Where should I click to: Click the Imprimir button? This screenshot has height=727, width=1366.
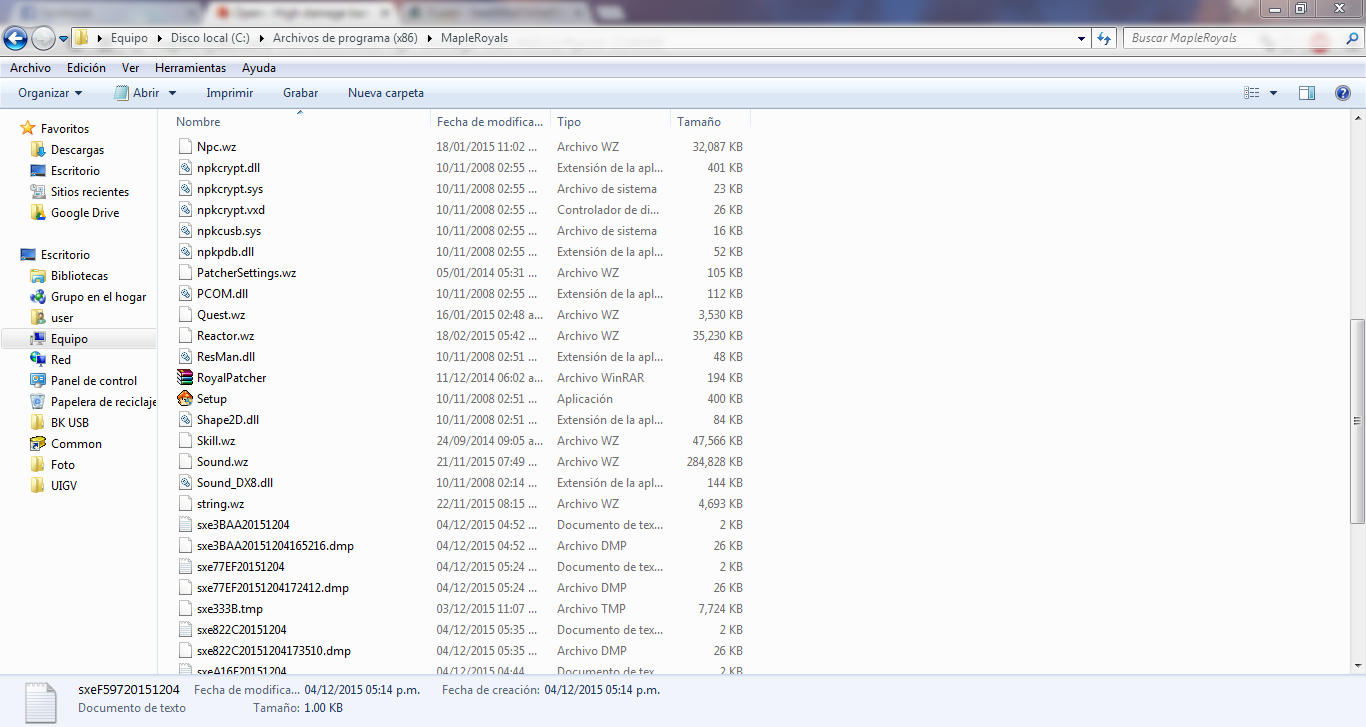(230, 93)
